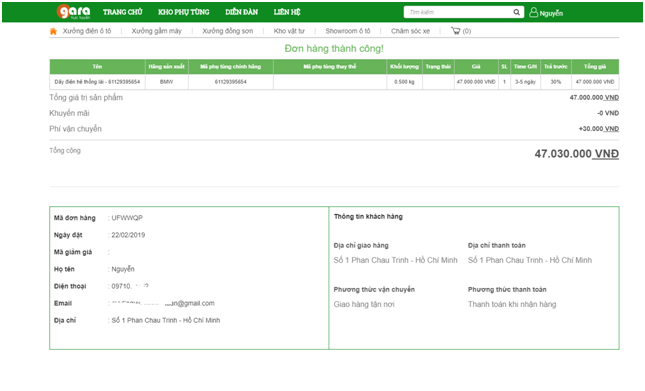Viewport: 645px width, 391px height.
Task: Click the 47.030.000 VNĐ grand total
Action: pos(577,154)
